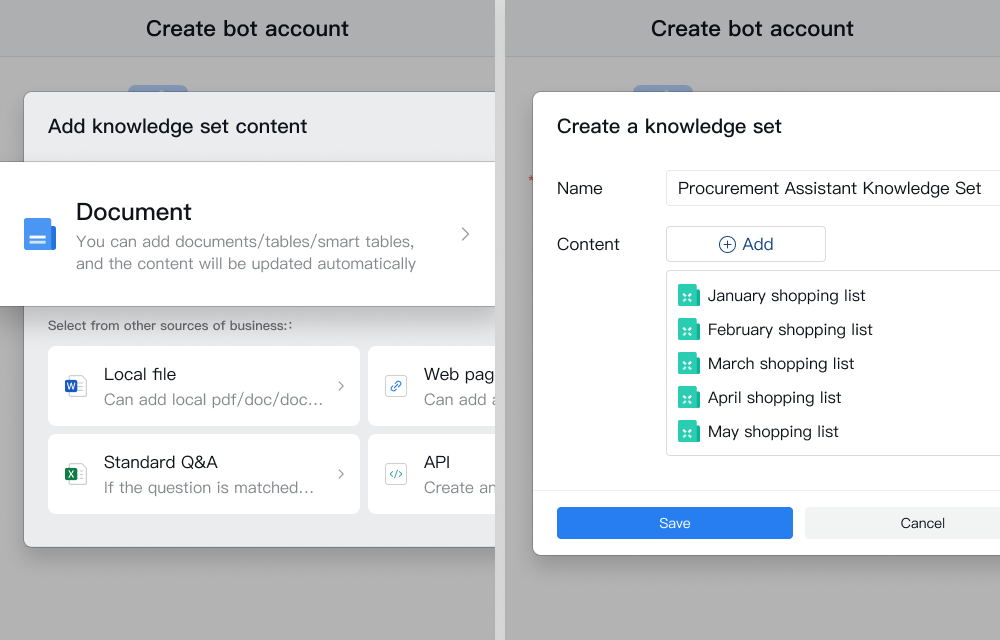Viewport: 1000px width, 640px height.
Task: Click the January shopping list file icon
Action: [x=688, y=296]
